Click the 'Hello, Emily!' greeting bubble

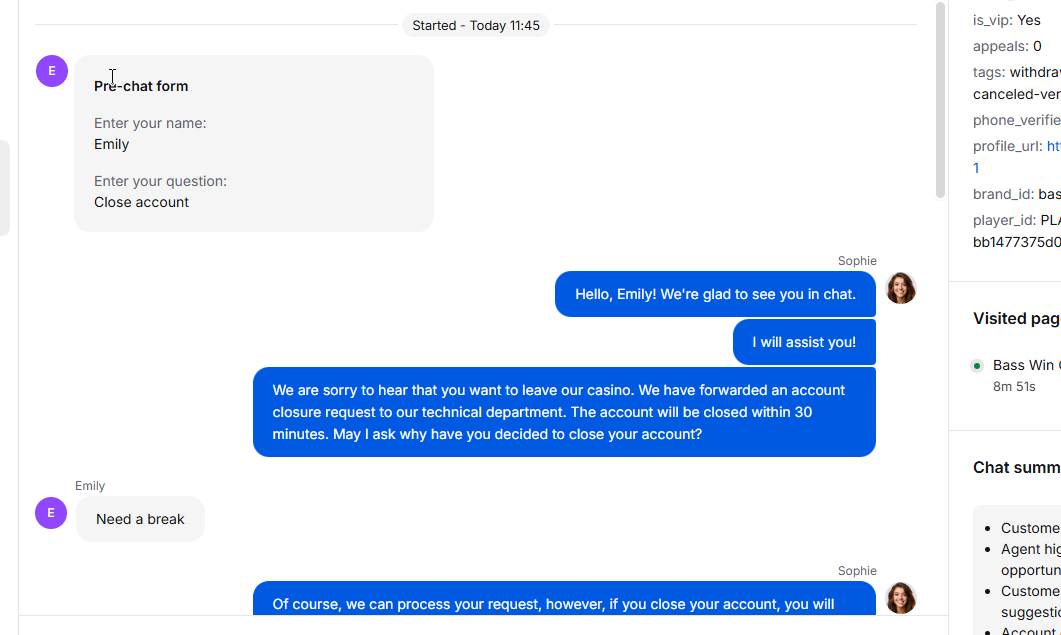pos(715,294)
